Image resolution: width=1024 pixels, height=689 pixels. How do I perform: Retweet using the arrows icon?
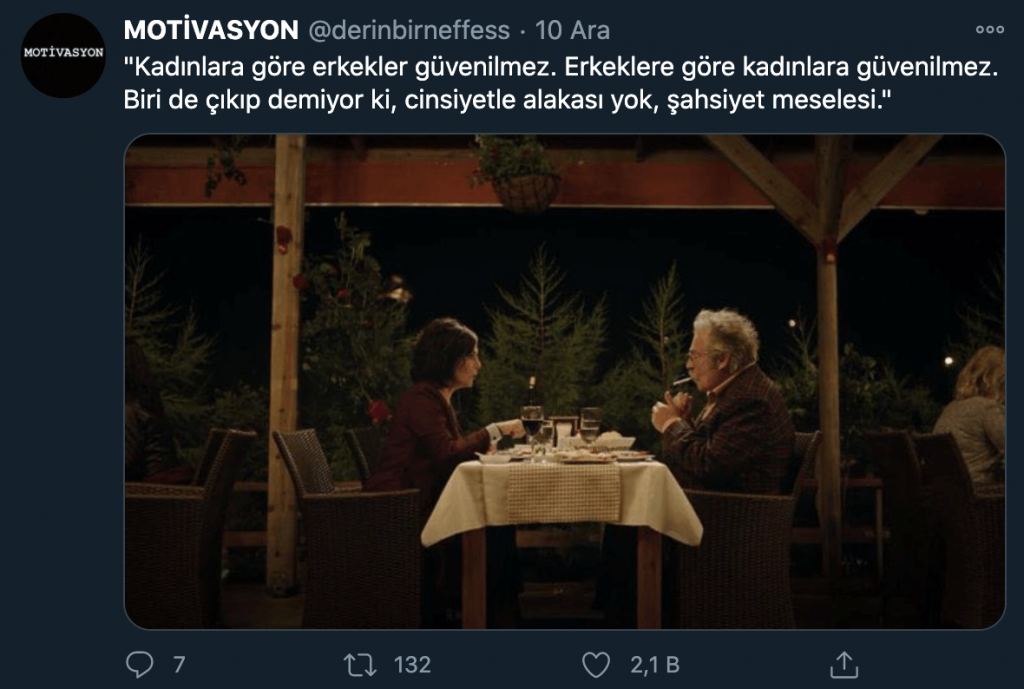pos(360,665)
